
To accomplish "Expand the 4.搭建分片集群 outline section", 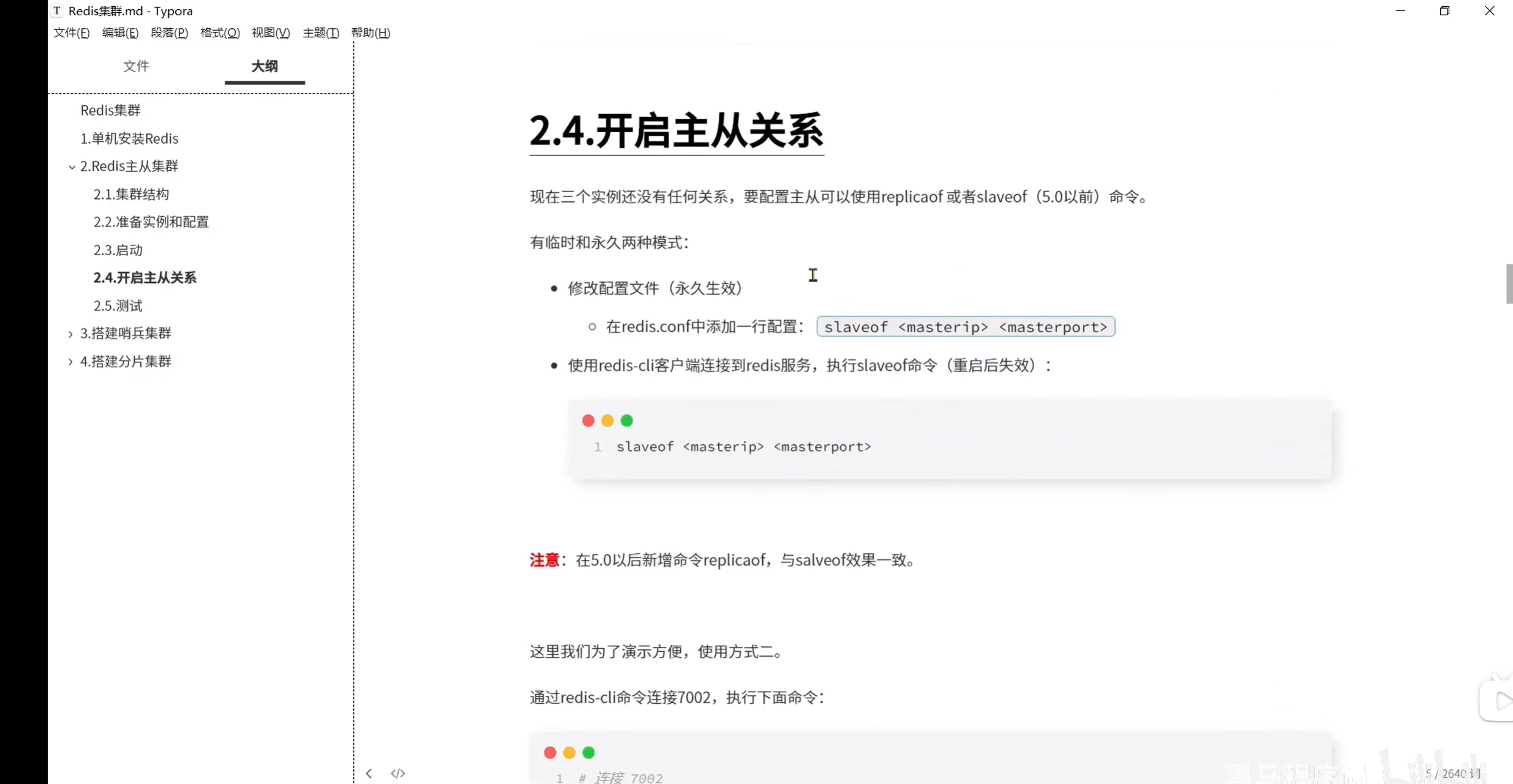I will pyautogui.click(x=70, y=362).
